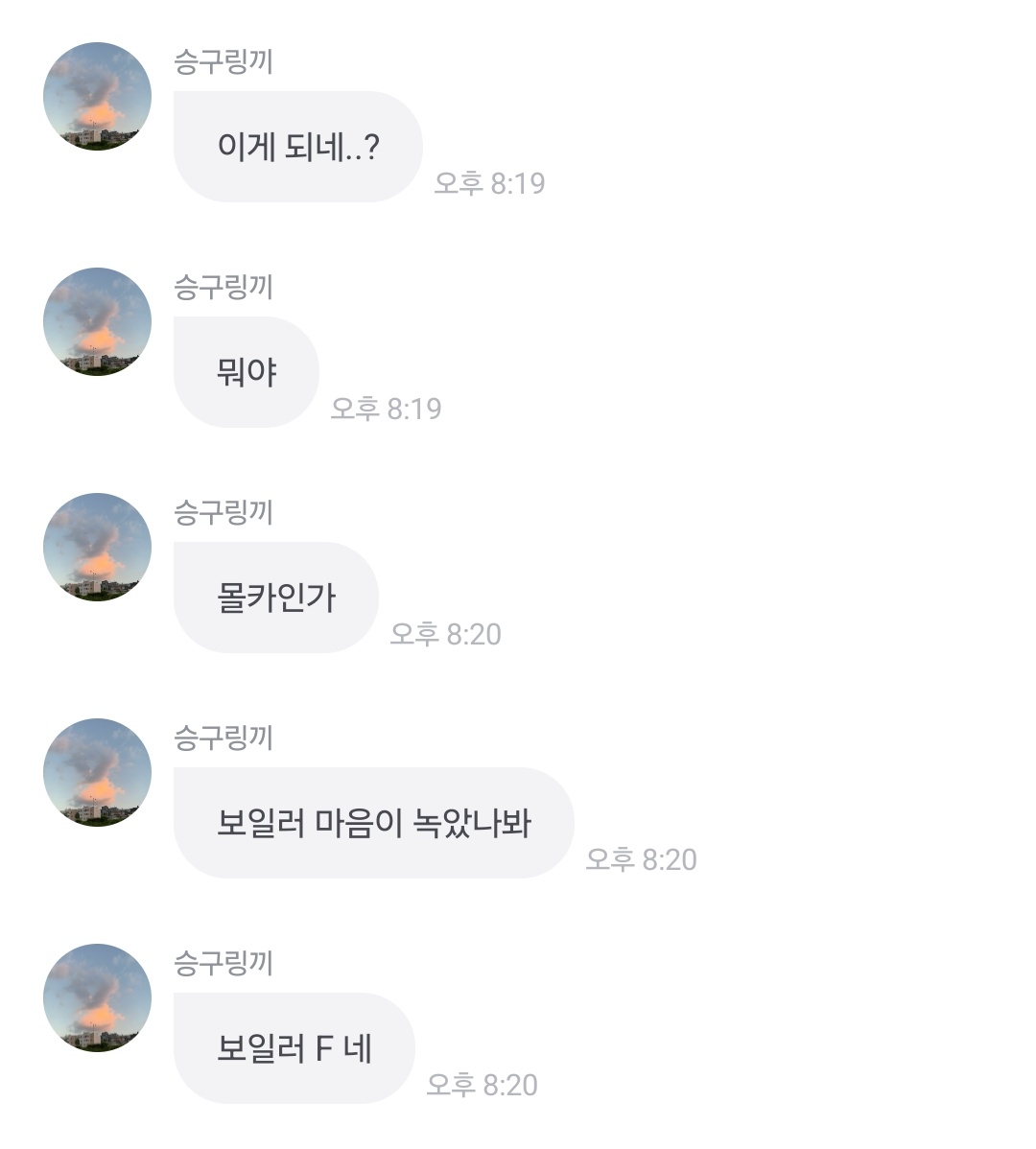Tap the 승구링끼 name above "보일러 F 네"
Viewport: 1036px width, 1149px height.
(224, 964)
